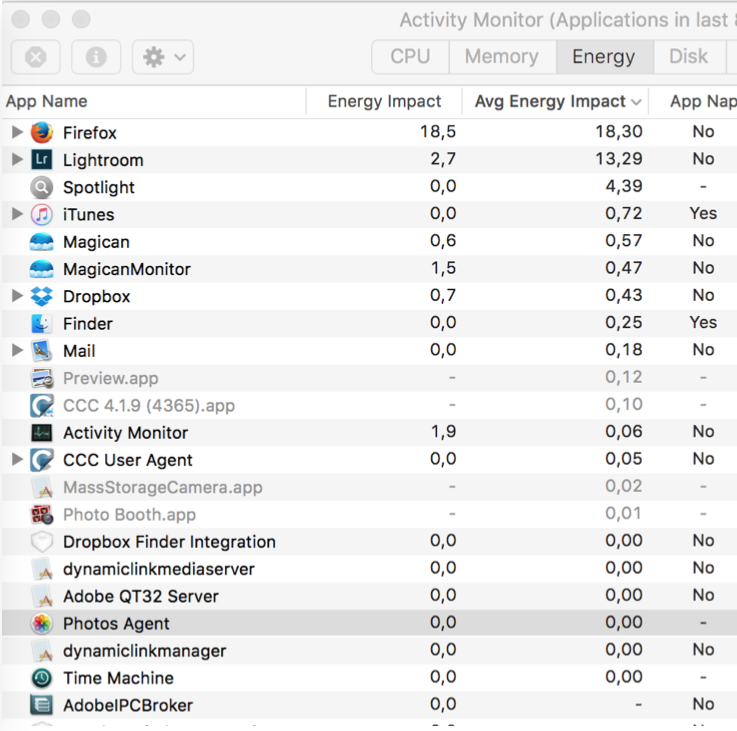Click the iTunes music note icon
The width and height of the screenshot is (737, 731).
42,214
